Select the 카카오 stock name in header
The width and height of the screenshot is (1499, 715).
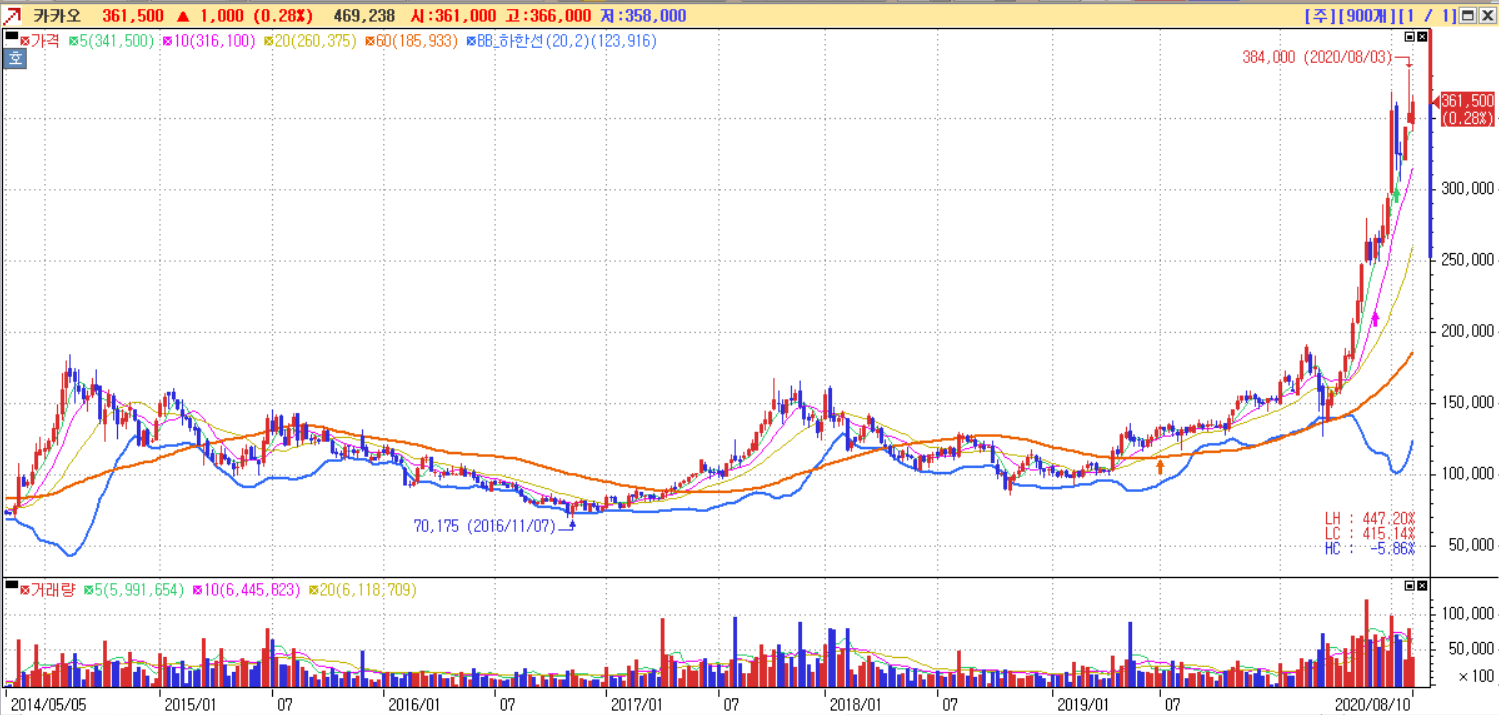[x=57, y=16]
